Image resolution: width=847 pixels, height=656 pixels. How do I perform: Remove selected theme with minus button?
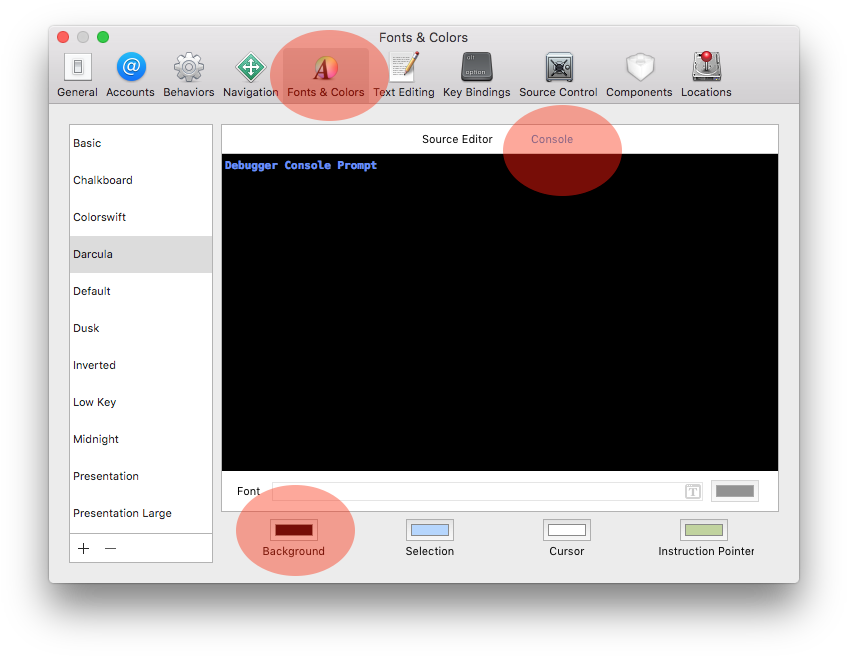[110, 548]
